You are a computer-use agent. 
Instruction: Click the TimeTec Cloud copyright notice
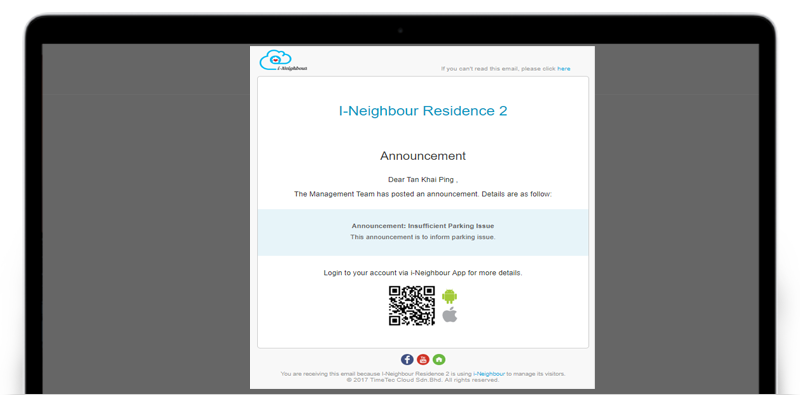coord(423,380)
